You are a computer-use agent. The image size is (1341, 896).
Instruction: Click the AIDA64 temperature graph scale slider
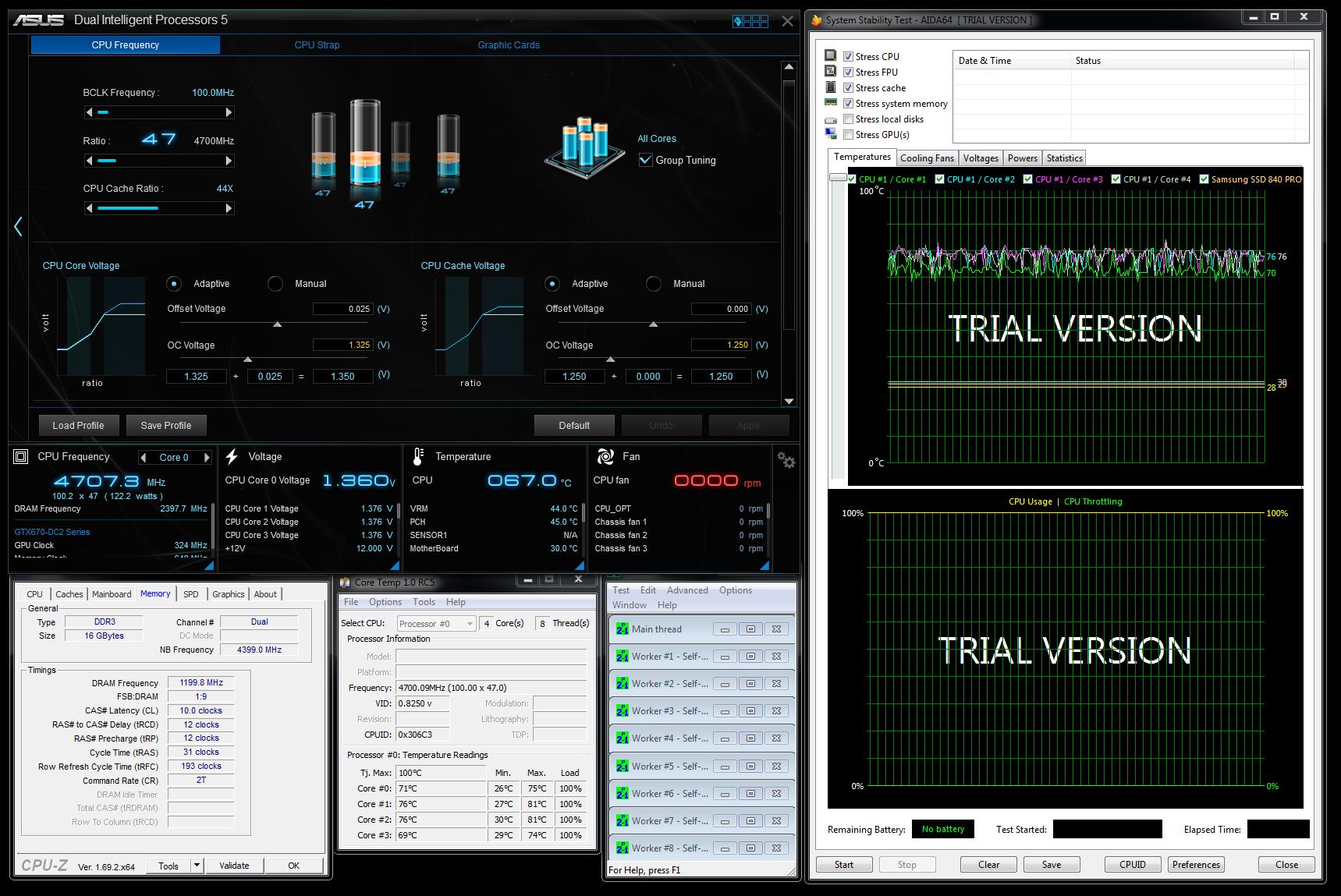coord(838,179)
